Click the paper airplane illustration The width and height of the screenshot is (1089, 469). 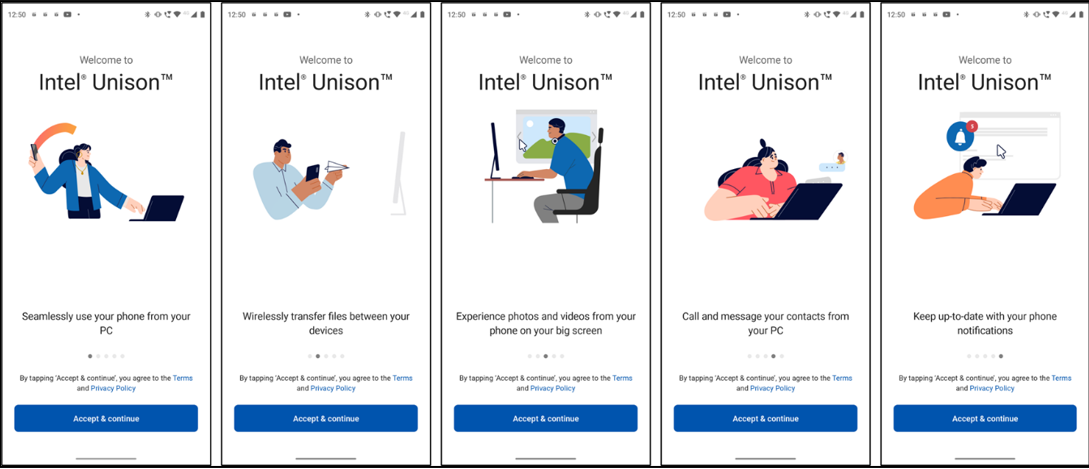pyautogui.click(x=336, y=166)
